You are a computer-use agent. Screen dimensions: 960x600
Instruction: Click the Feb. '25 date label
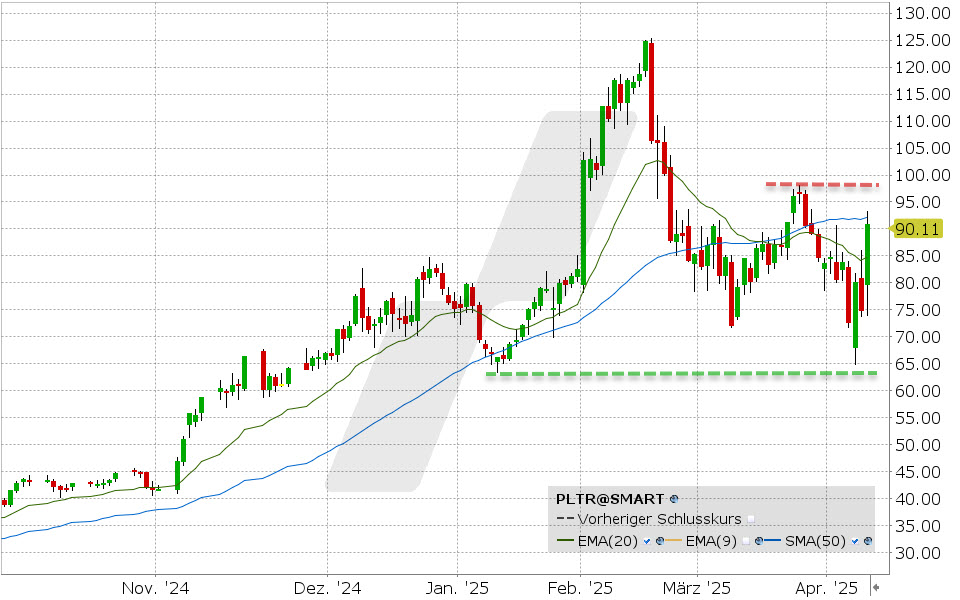coord(580,588)
